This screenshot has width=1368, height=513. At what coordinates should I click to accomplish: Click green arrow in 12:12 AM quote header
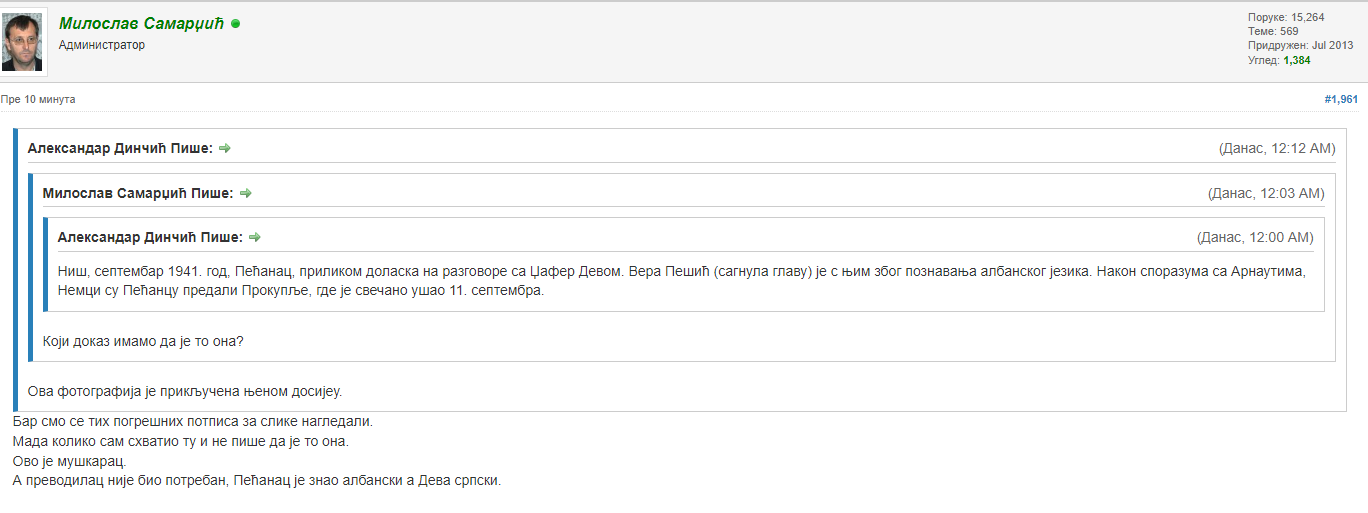[x=225, y=148]
